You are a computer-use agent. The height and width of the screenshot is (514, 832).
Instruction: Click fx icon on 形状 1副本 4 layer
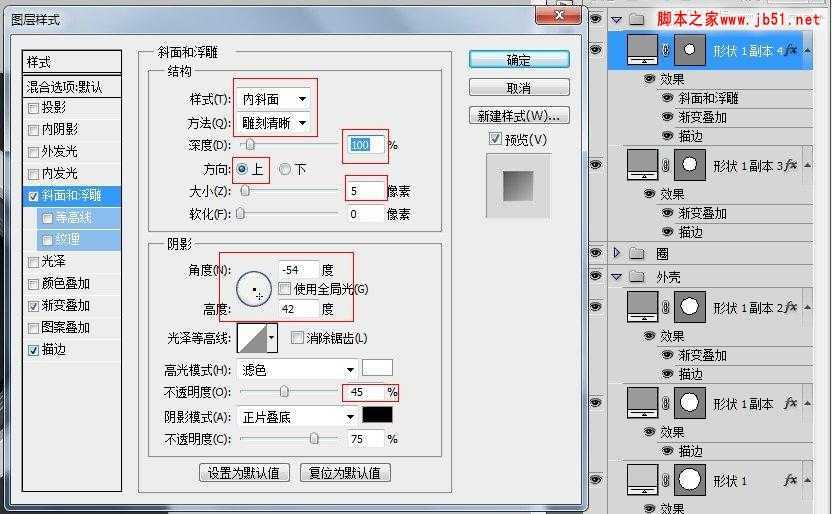[x=790, y=50]
